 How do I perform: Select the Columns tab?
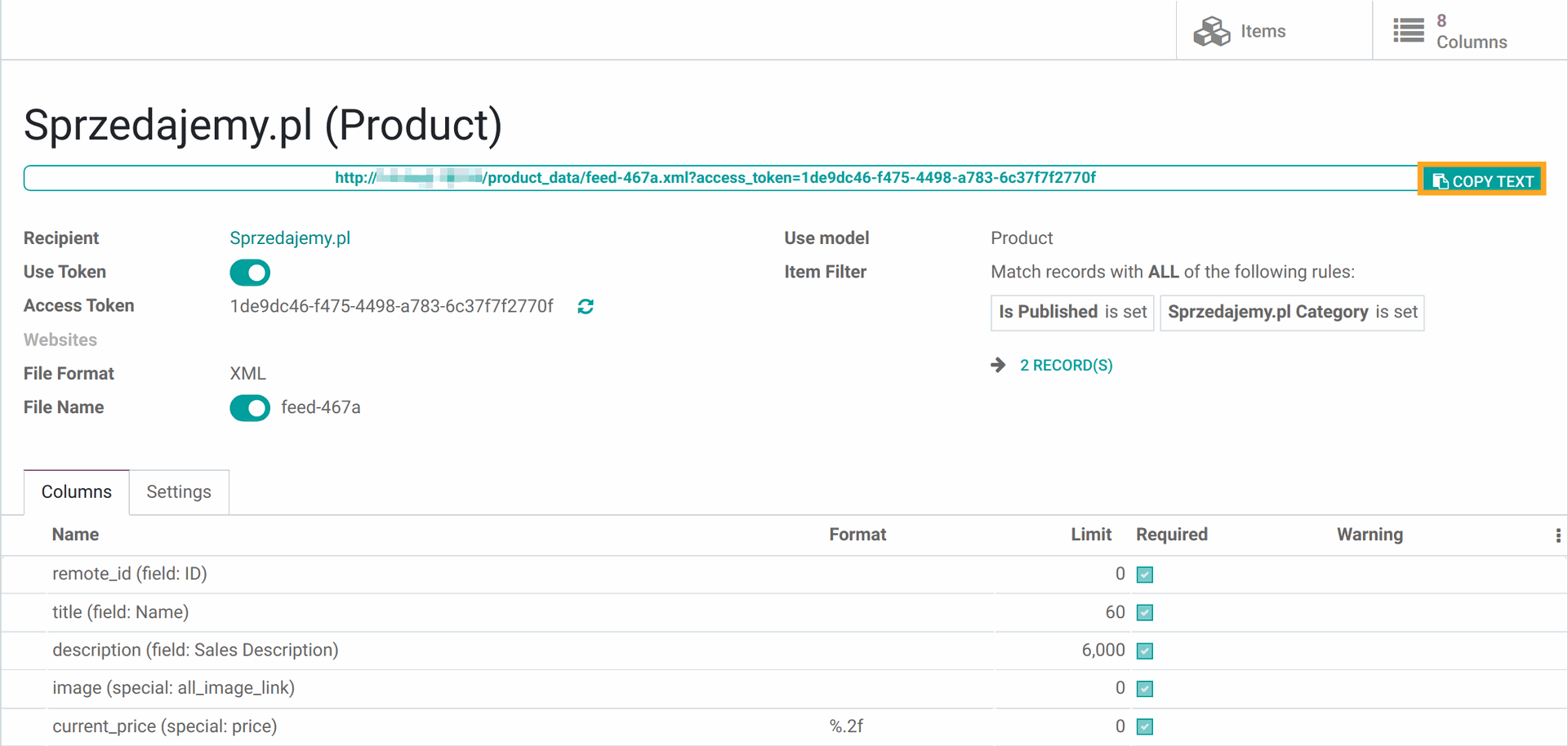click(x=77, y=492)
